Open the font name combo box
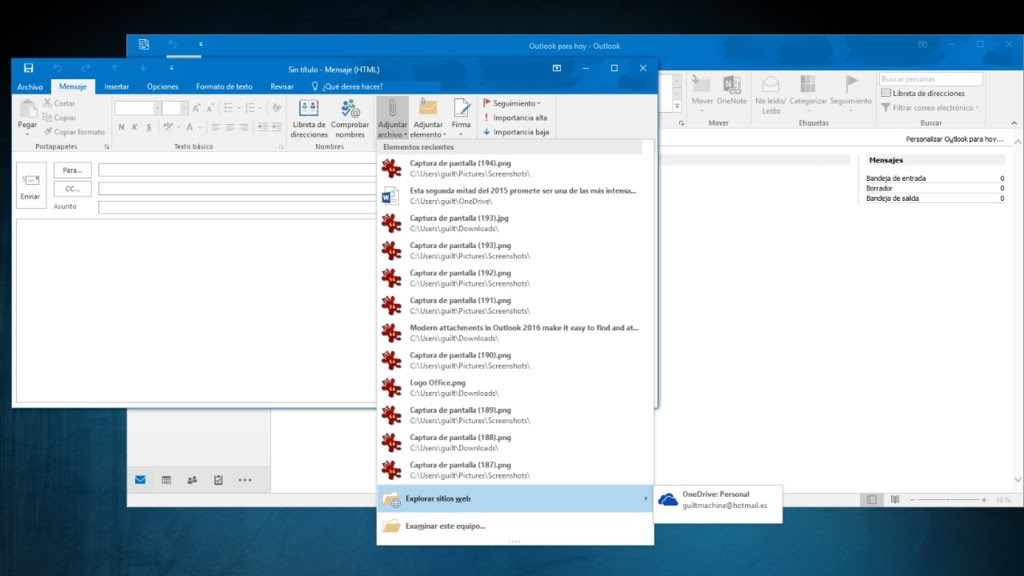The width and height of the screenshot is (1024, 576). pos(138,108)
